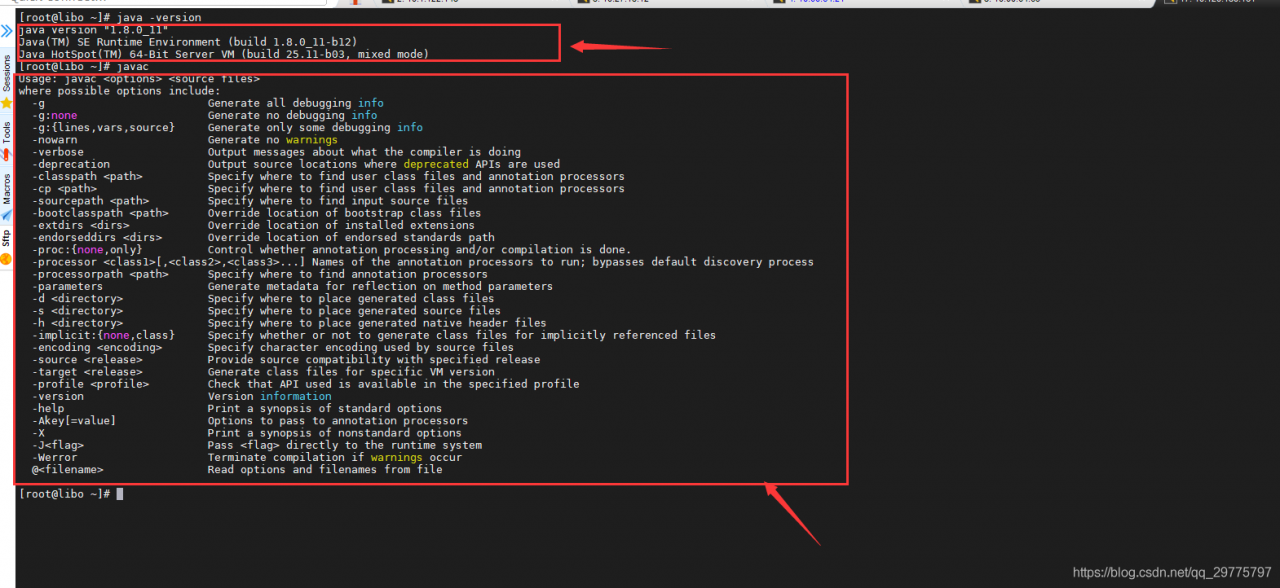1280x588 pixels.
Task: Click 'Specify character encoding used by source files'
Action: point(361,347)
